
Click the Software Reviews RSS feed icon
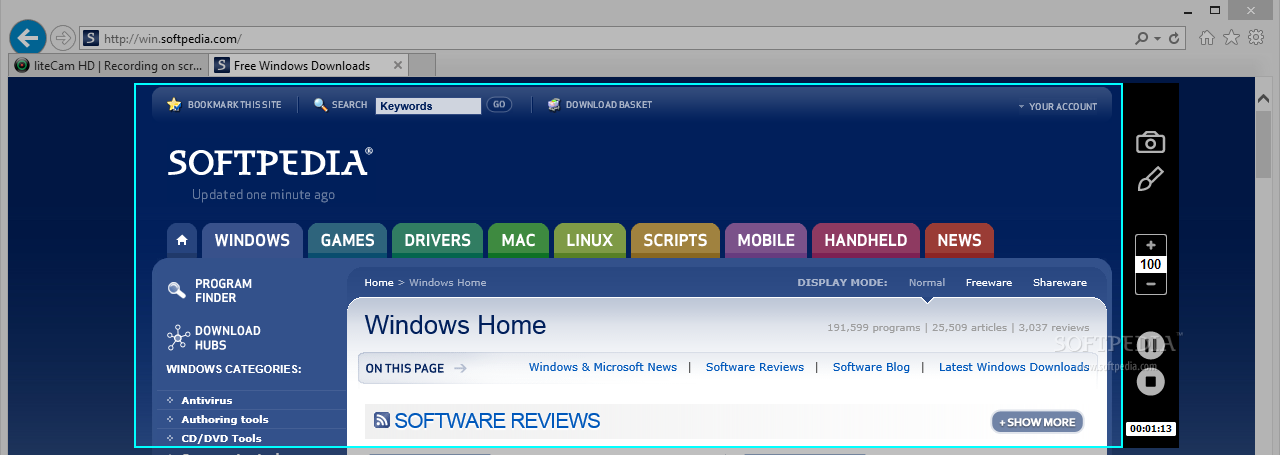click(382, 421)
